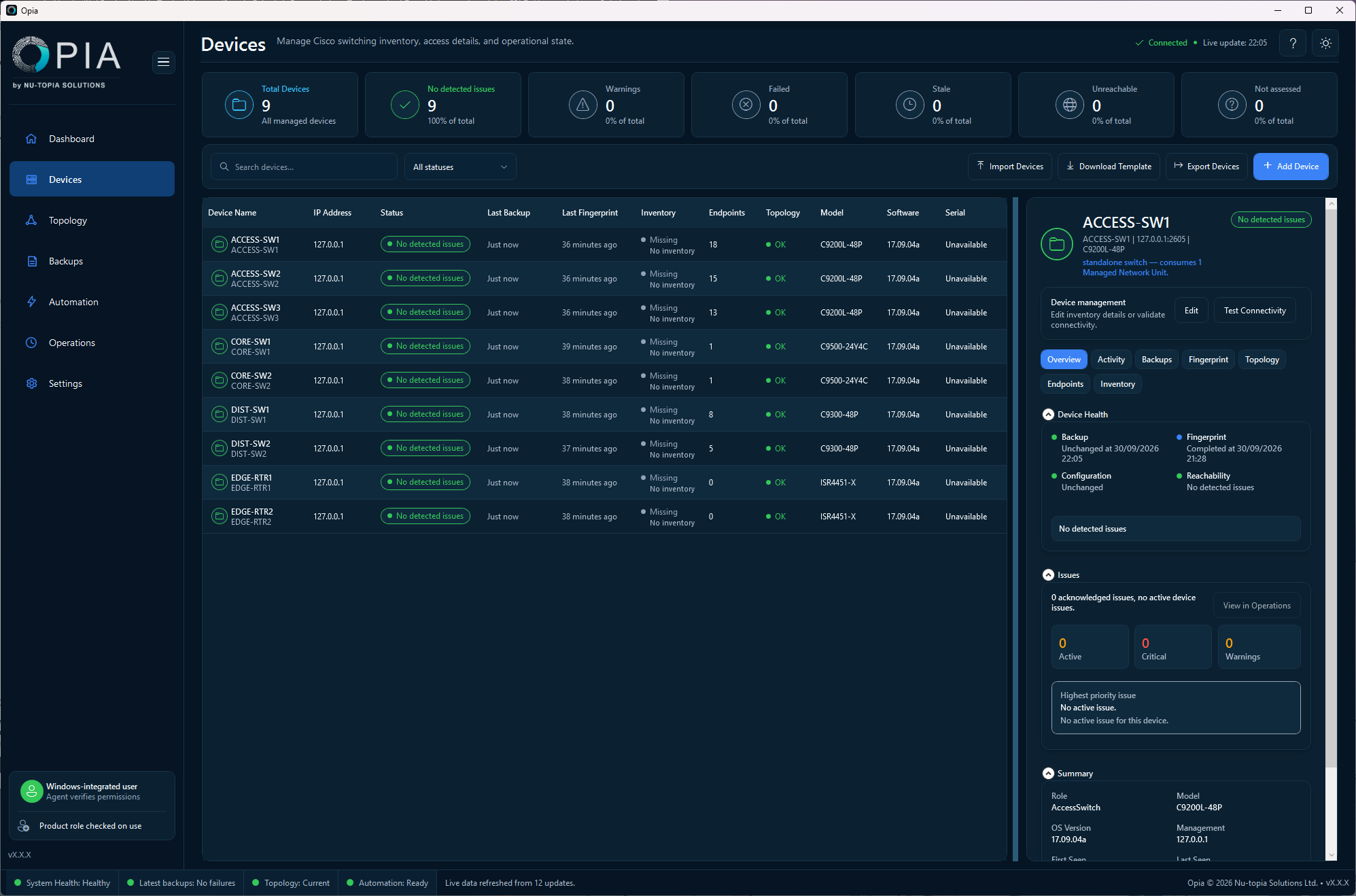Click the Automation lightning icon
1356x896 pixels.
click(31, 302)
